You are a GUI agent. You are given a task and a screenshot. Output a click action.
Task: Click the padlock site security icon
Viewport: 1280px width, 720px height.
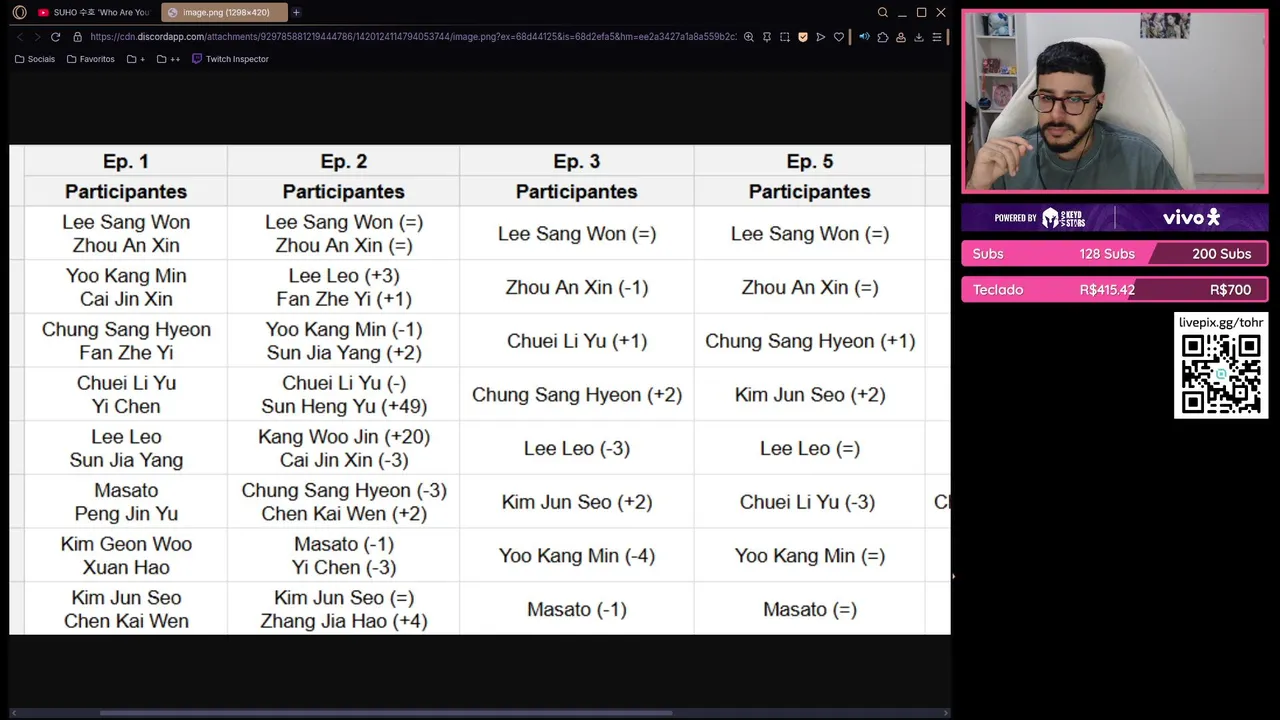point(77,37)
